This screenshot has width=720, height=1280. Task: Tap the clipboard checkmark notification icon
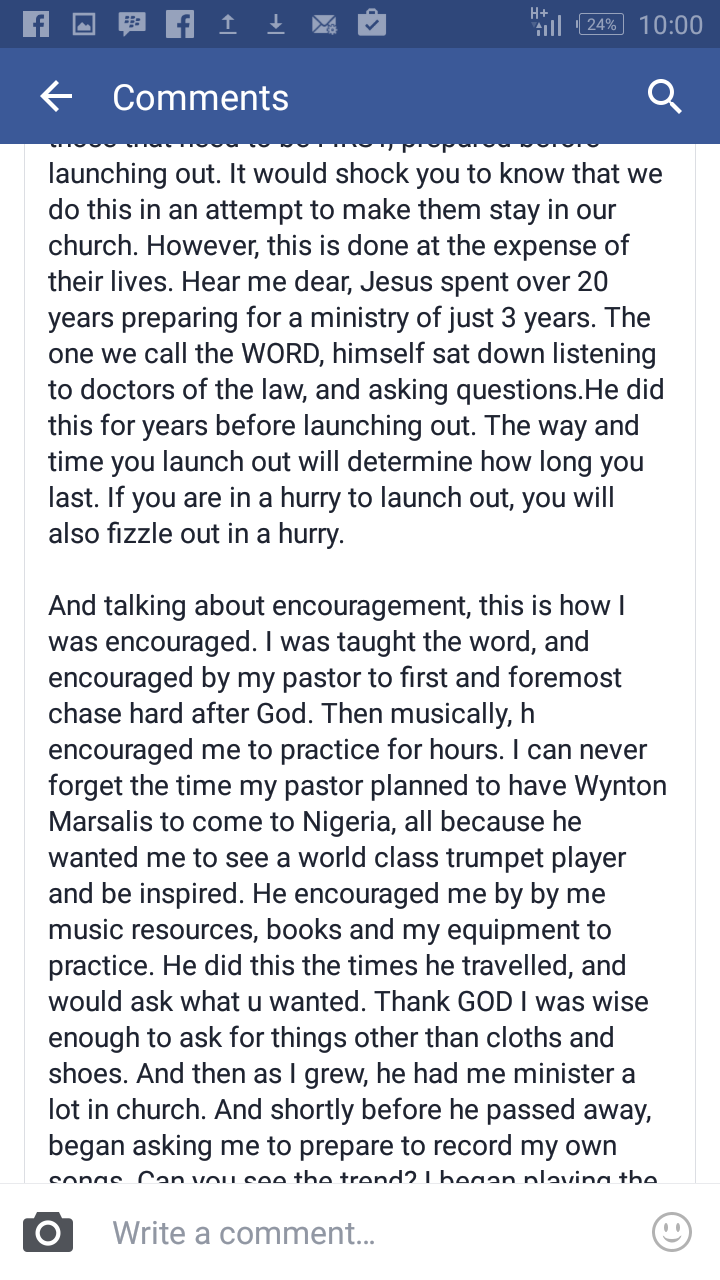372,24
